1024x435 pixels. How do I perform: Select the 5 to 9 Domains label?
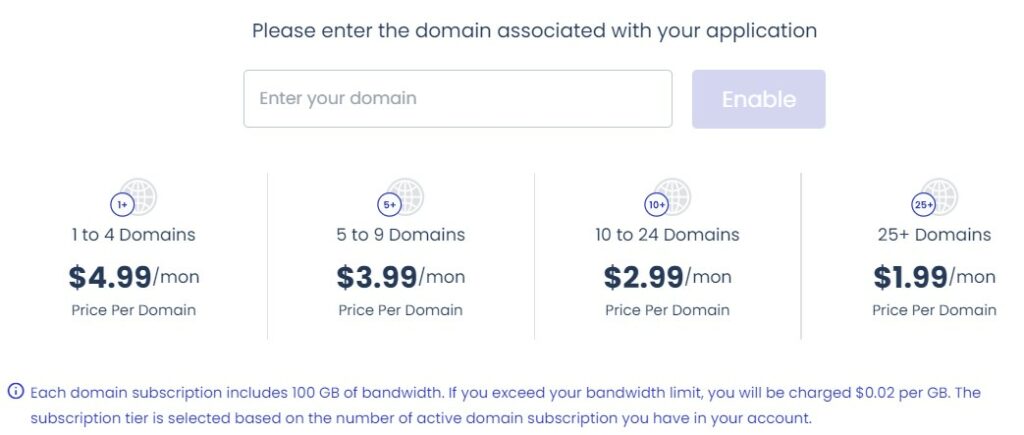(401, 234)
